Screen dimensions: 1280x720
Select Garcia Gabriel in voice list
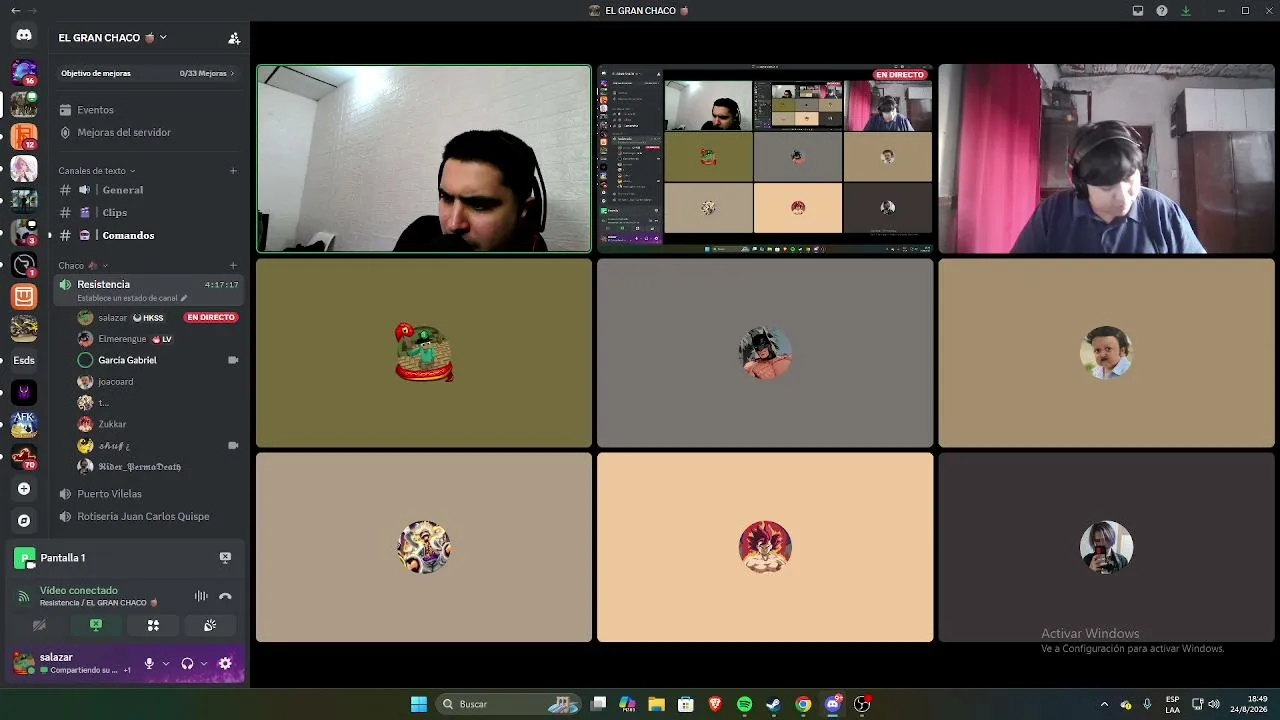point(158,360)
